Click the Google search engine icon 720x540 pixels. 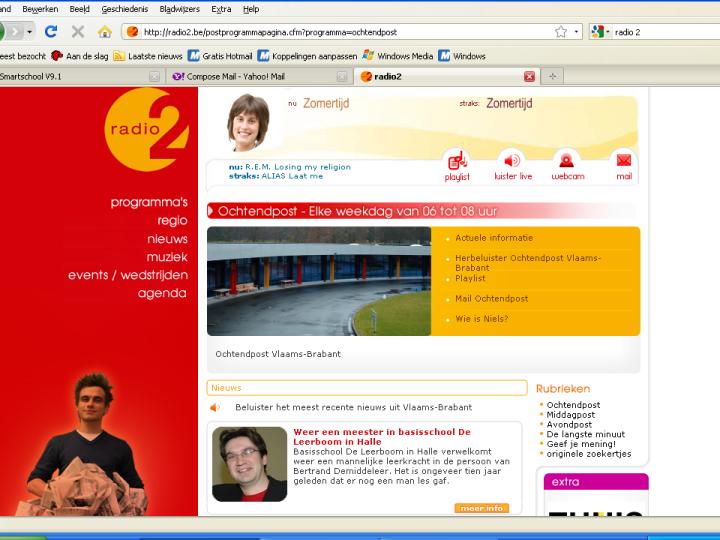point(597,32)
